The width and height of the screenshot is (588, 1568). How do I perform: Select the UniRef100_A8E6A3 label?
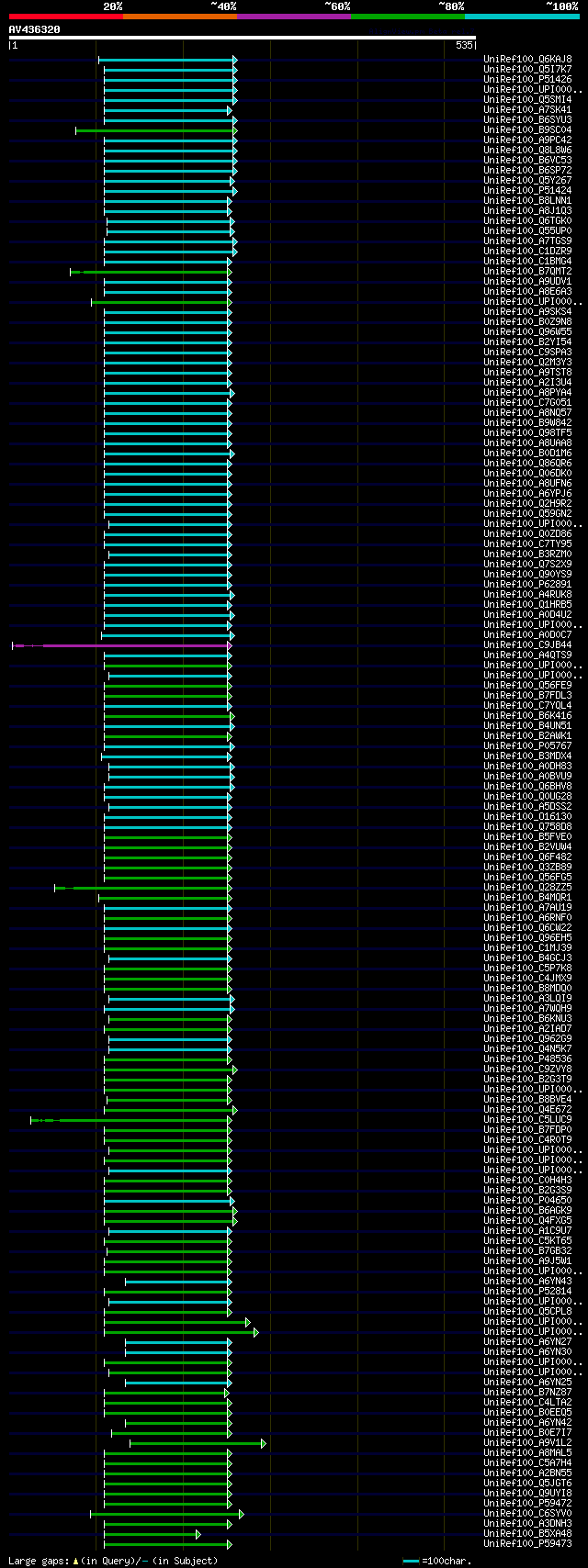(x=527, y=292)
